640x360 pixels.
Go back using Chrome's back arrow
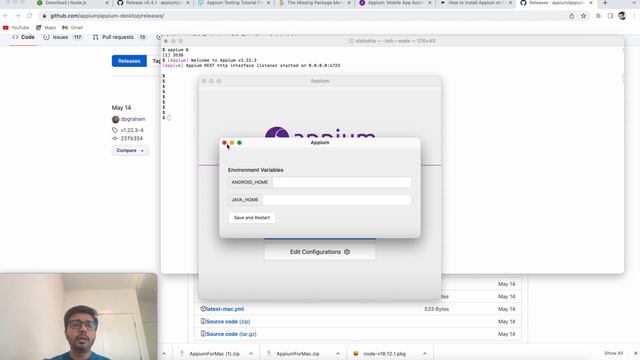[x=6, y=16]
